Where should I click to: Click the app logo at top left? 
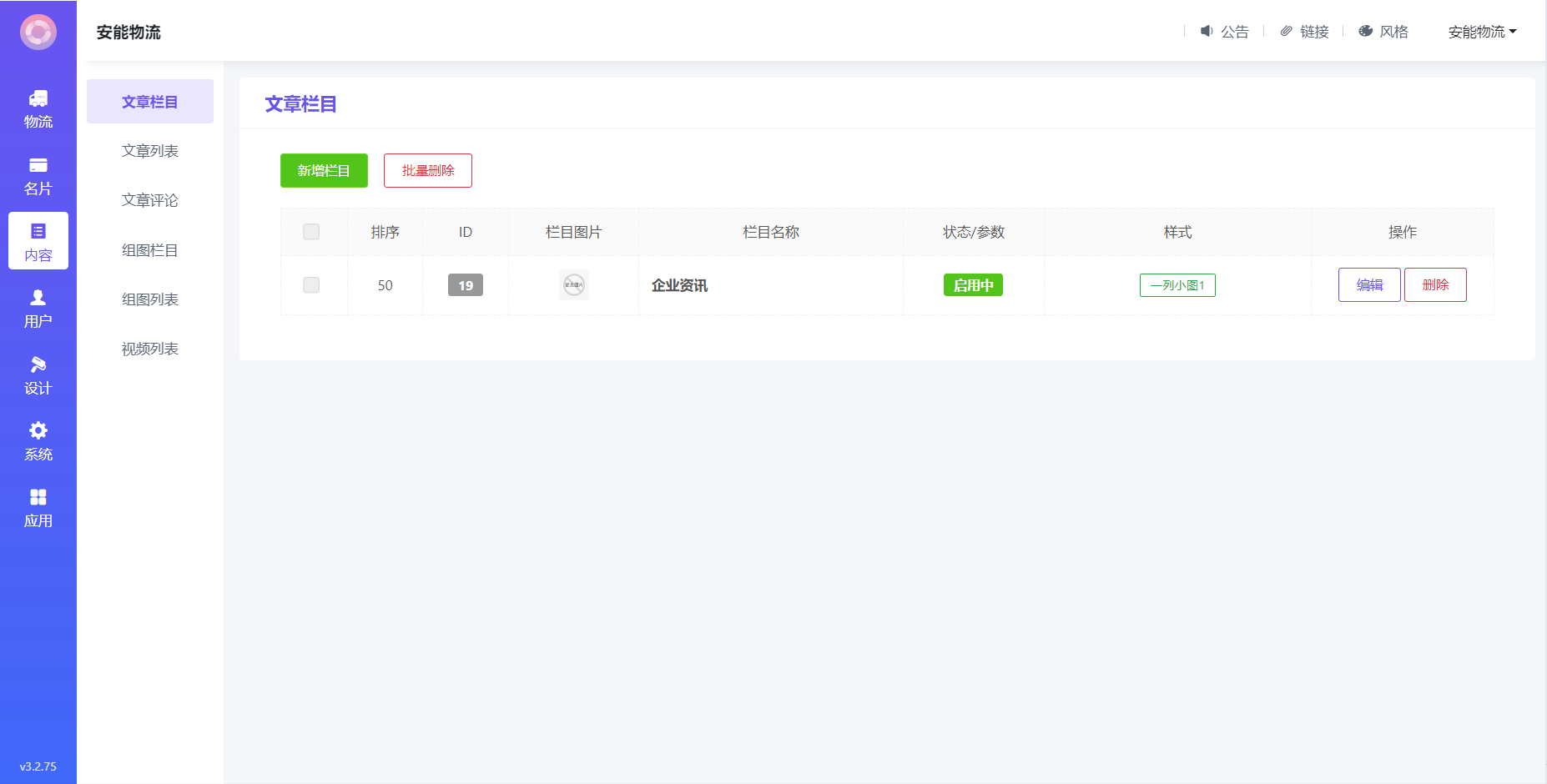(38, 33)
